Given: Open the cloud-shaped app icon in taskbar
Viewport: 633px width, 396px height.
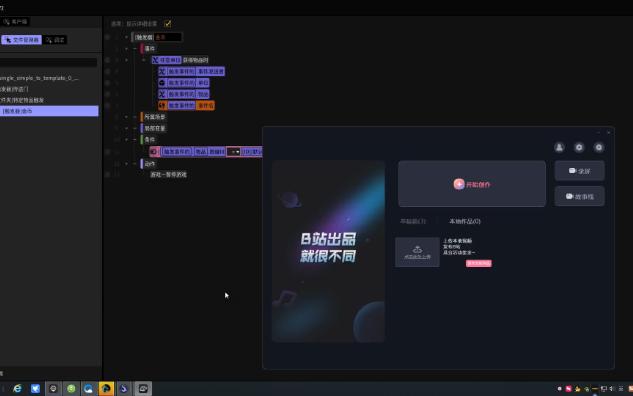Looking at the screenshot, I should (88, 388).
